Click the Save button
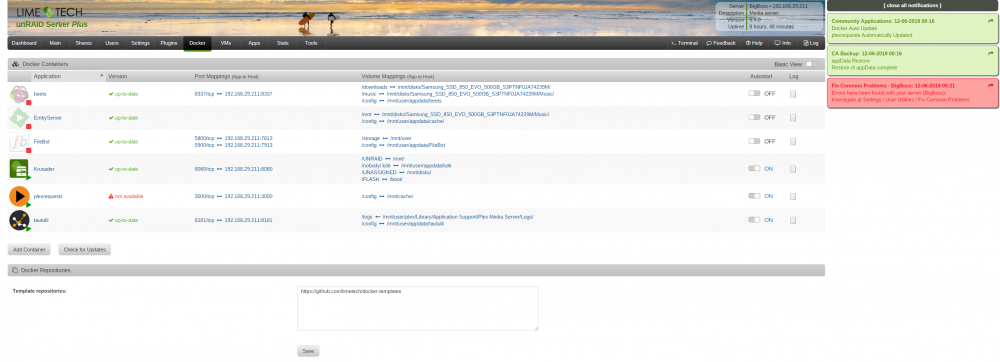1000x362 pixels. click(x=308, y=351)
